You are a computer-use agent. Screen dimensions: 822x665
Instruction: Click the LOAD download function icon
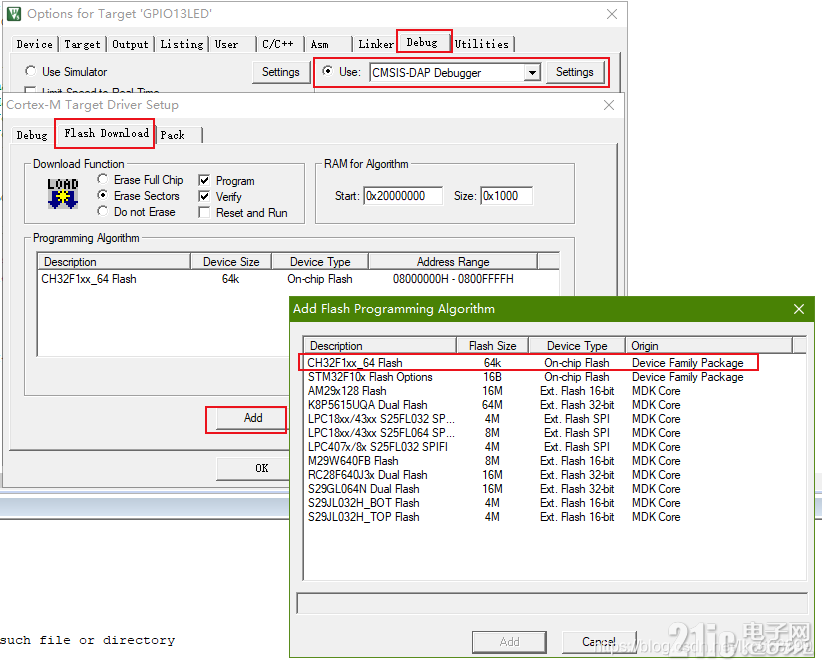pyautogui.click(x=63, y=193)
